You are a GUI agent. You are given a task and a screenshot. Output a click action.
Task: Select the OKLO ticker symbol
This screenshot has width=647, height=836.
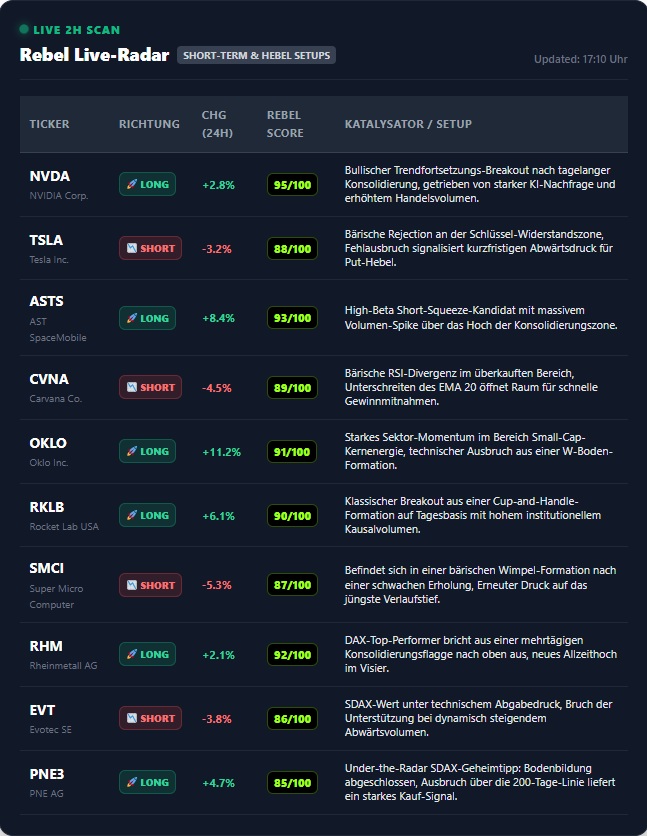click(48, 443)
